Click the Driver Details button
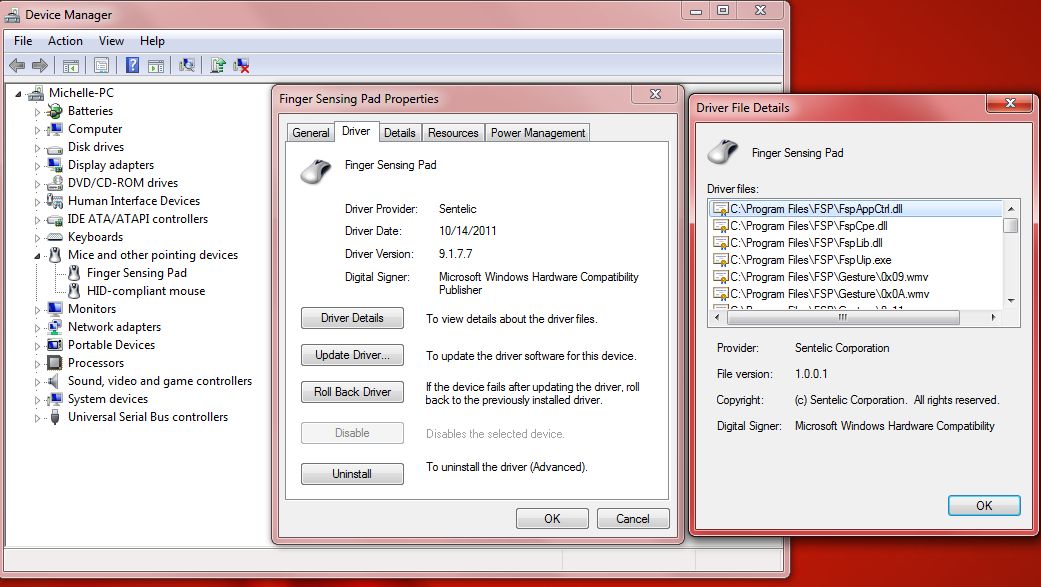The height and width of the screenshot is (587, 1041). point(352,318)
